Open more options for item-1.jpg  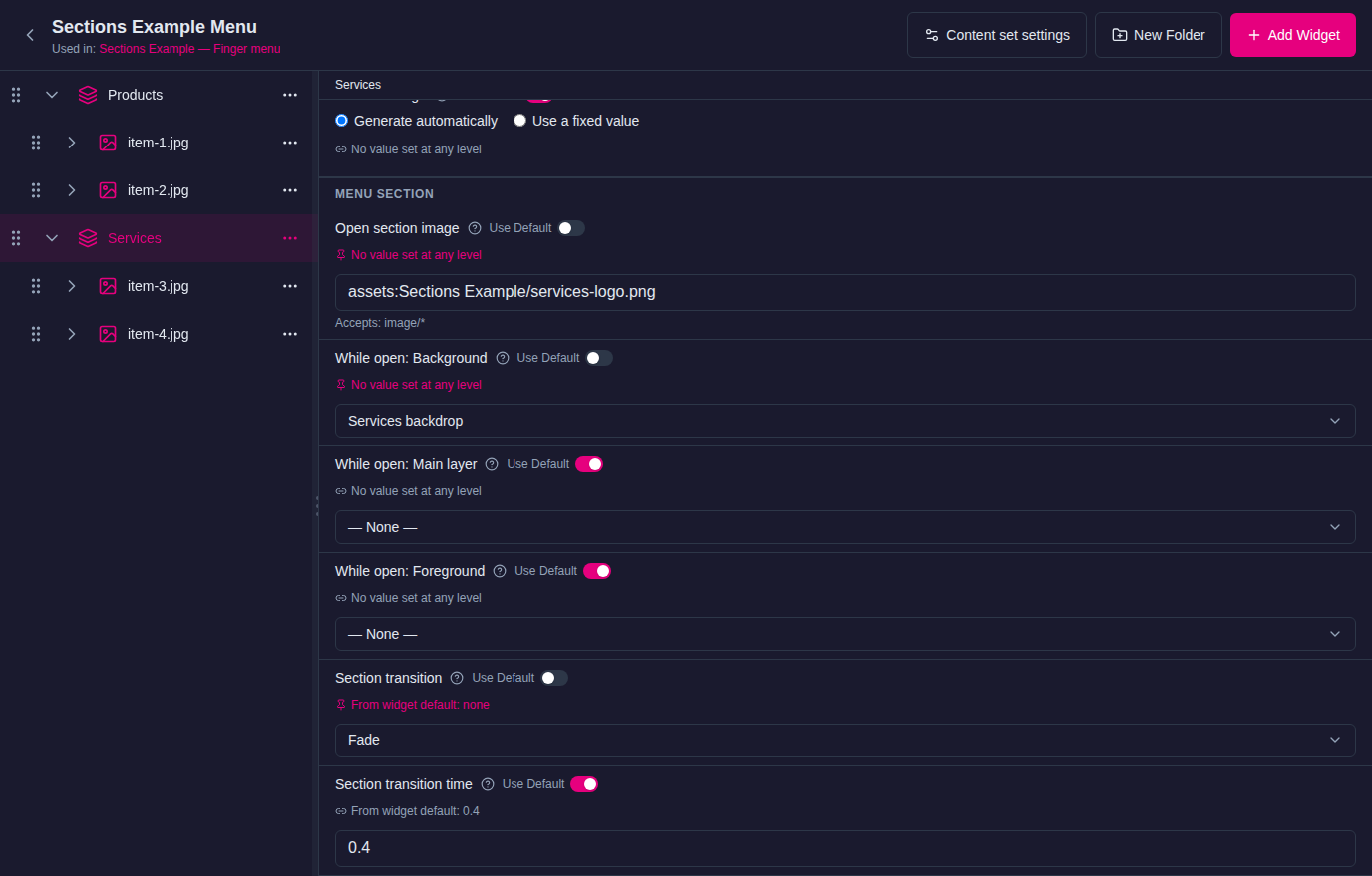tap(290, 143)
